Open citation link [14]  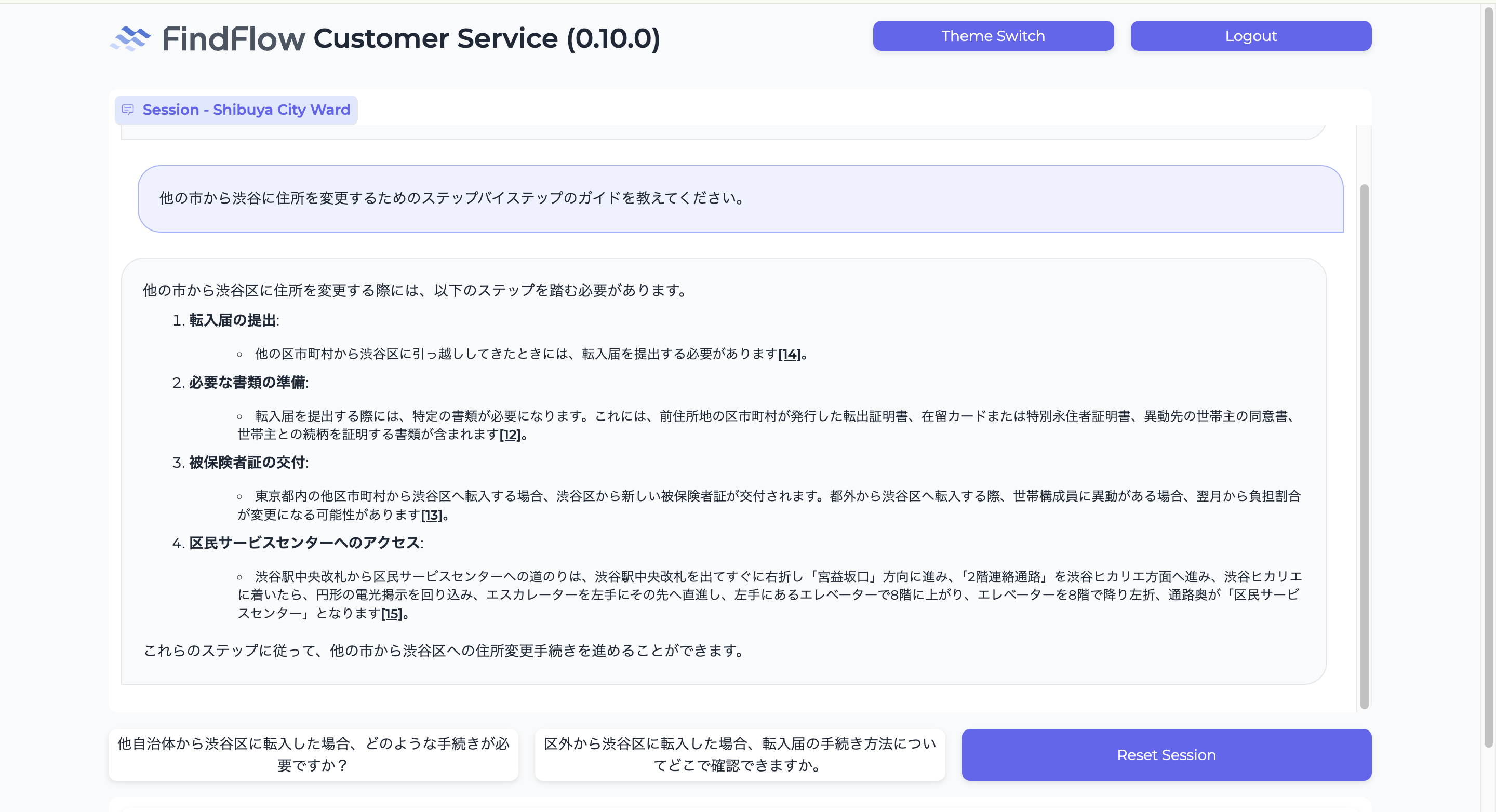(789, 354)
